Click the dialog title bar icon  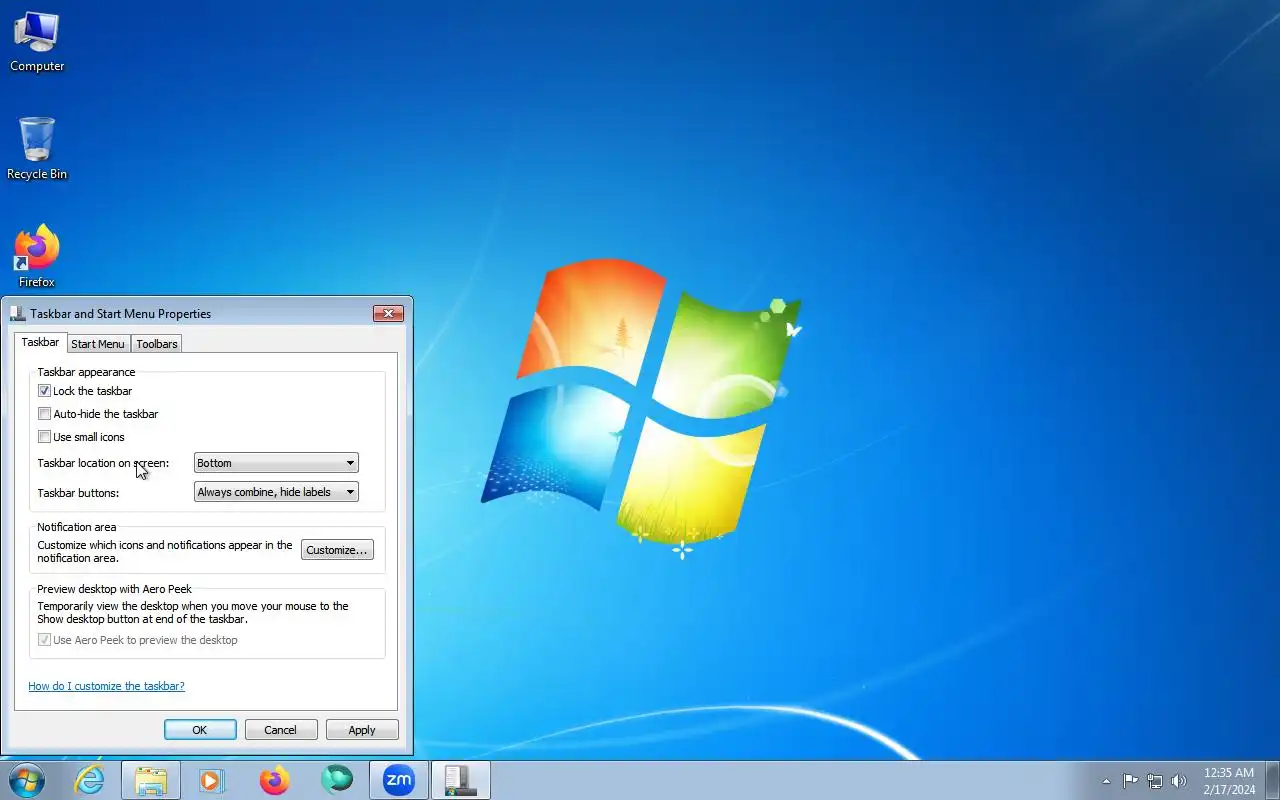[17, 313]
